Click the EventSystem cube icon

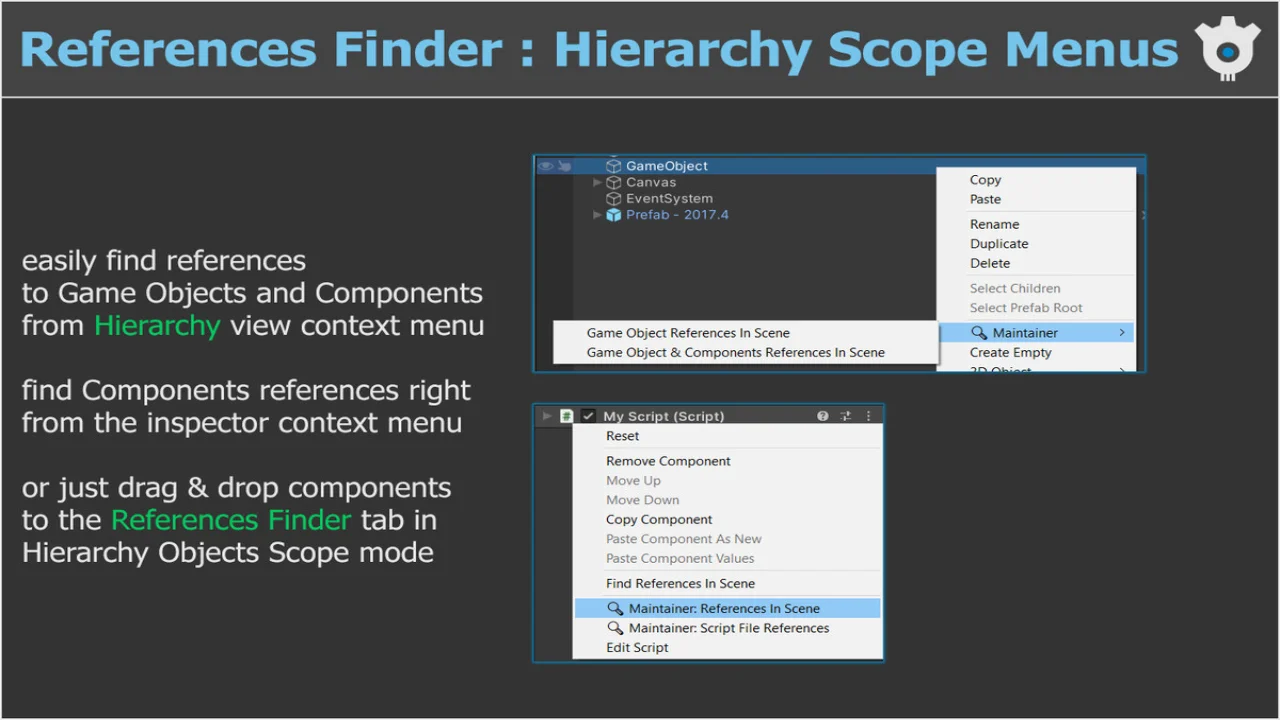[x=614, y=199]
